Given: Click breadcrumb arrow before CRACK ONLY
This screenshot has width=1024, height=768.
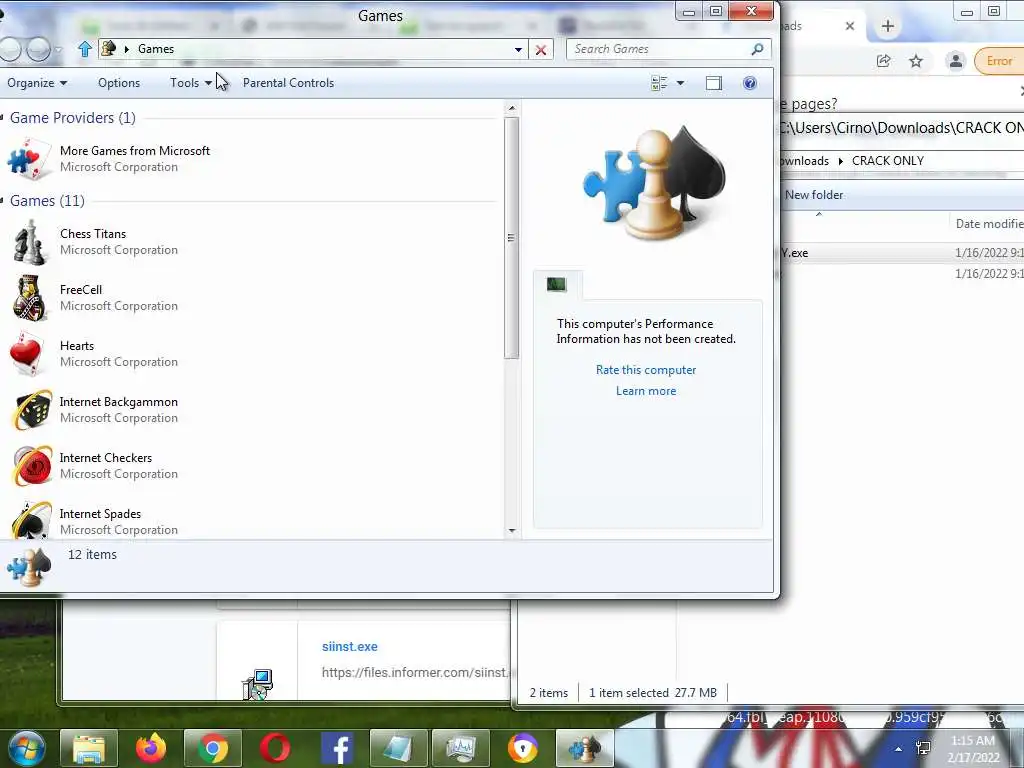Looking at the screenshot, I should [840, 161].
